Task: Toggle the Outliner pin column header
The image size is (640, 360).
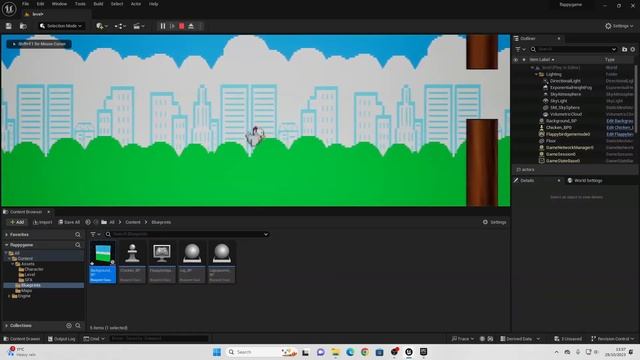Action: pos(524,60)
